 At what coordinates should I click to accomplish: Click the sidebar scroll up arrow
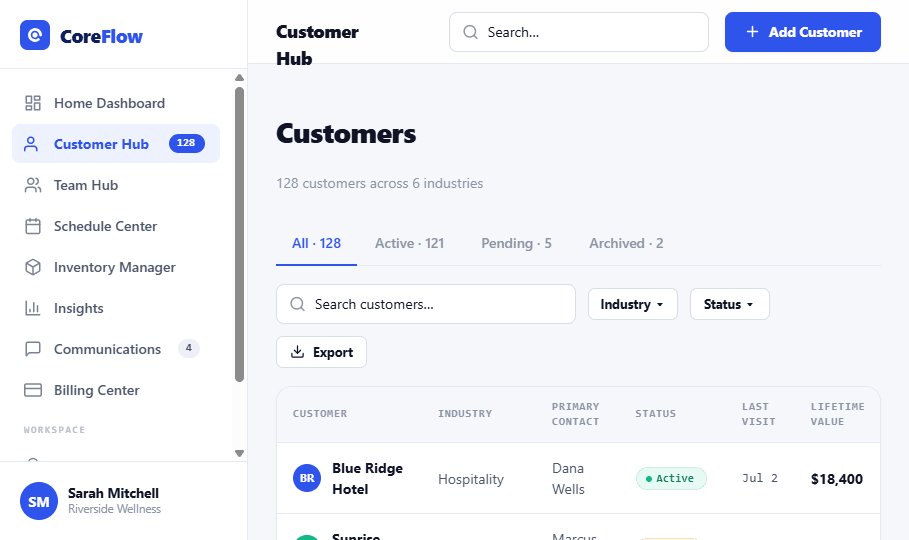point(239,78)
